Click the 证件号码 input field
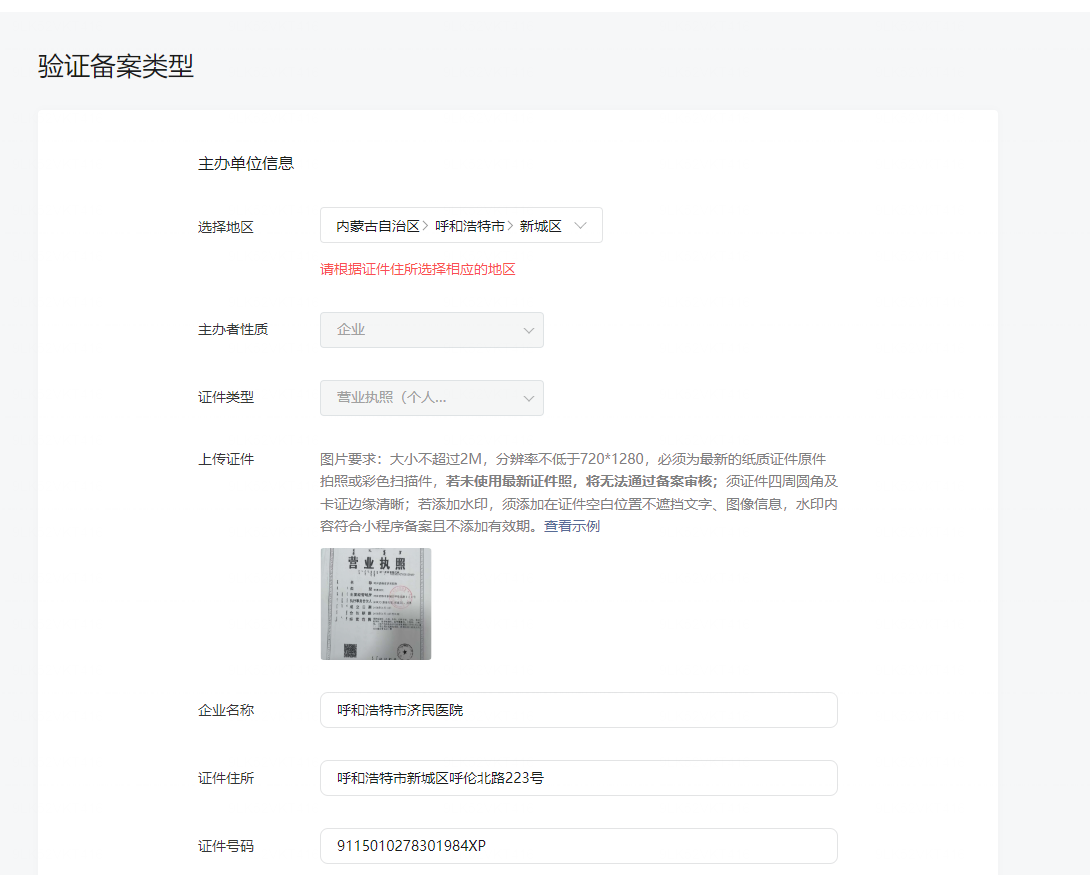This screenshot has width=1090, height=875. coord(578,847)
